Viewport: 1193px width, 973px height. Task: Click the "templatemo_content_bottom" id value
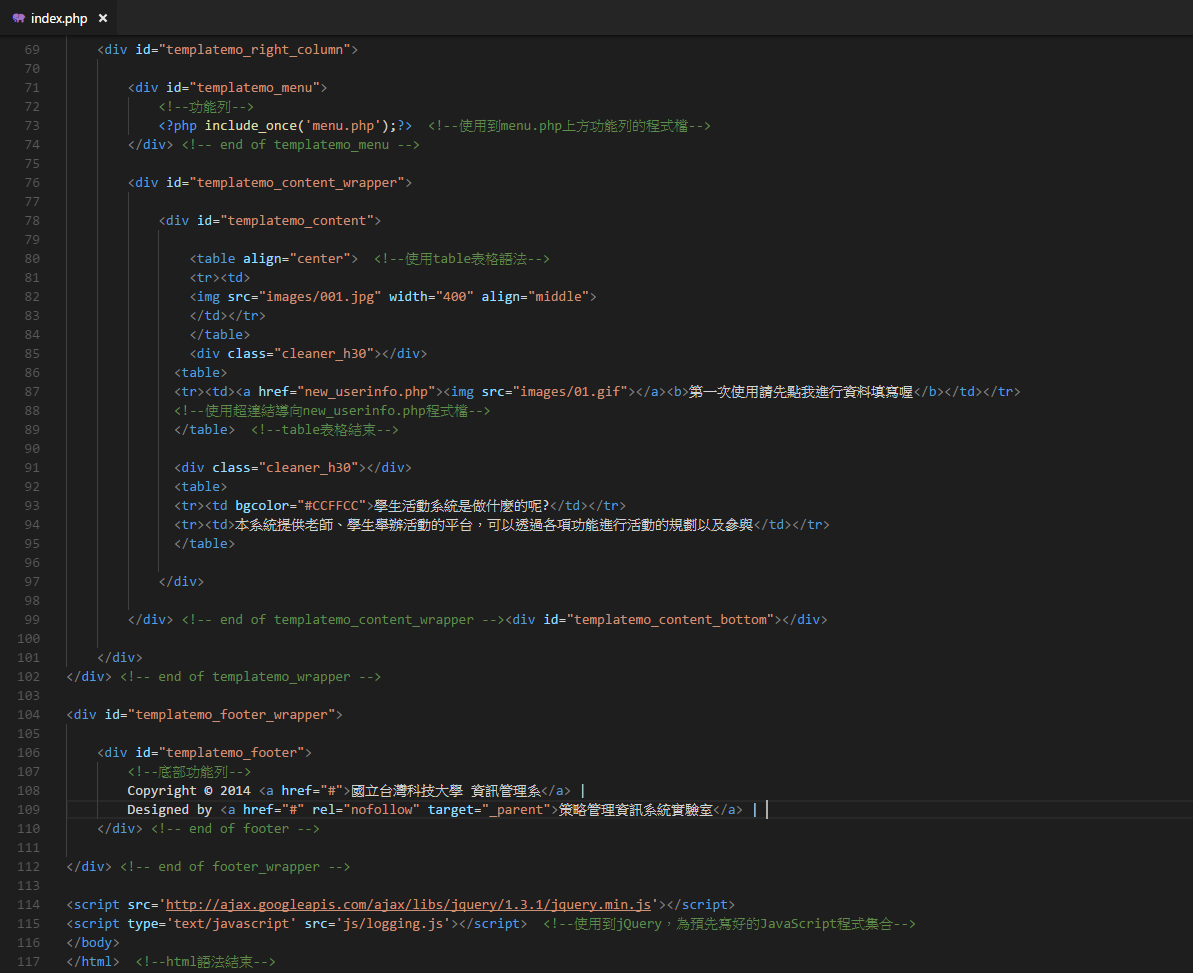coord(670,620)
